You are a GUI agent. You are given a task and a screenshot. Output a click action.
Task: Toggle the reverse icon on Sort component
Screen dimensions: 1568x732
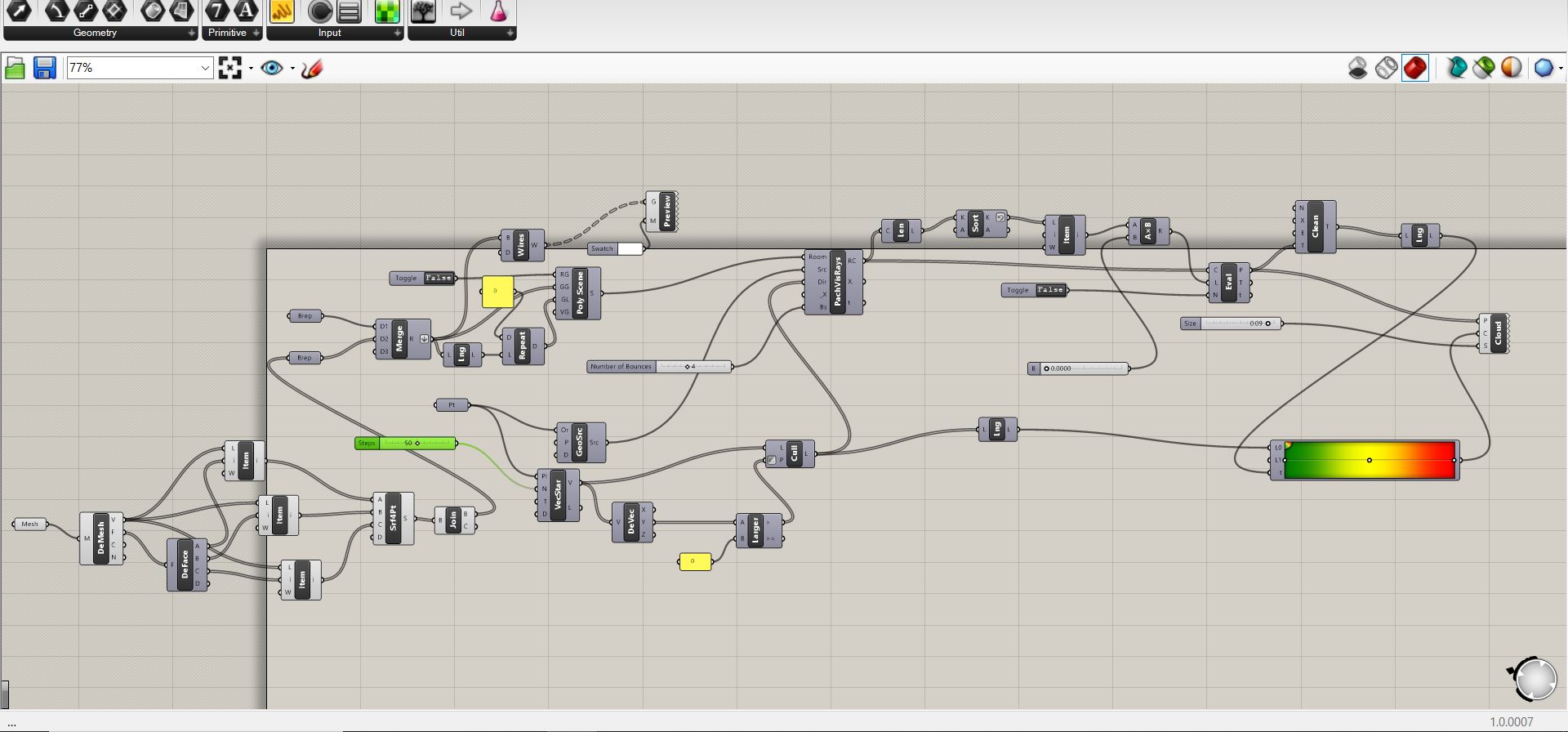coord(1000,217)
